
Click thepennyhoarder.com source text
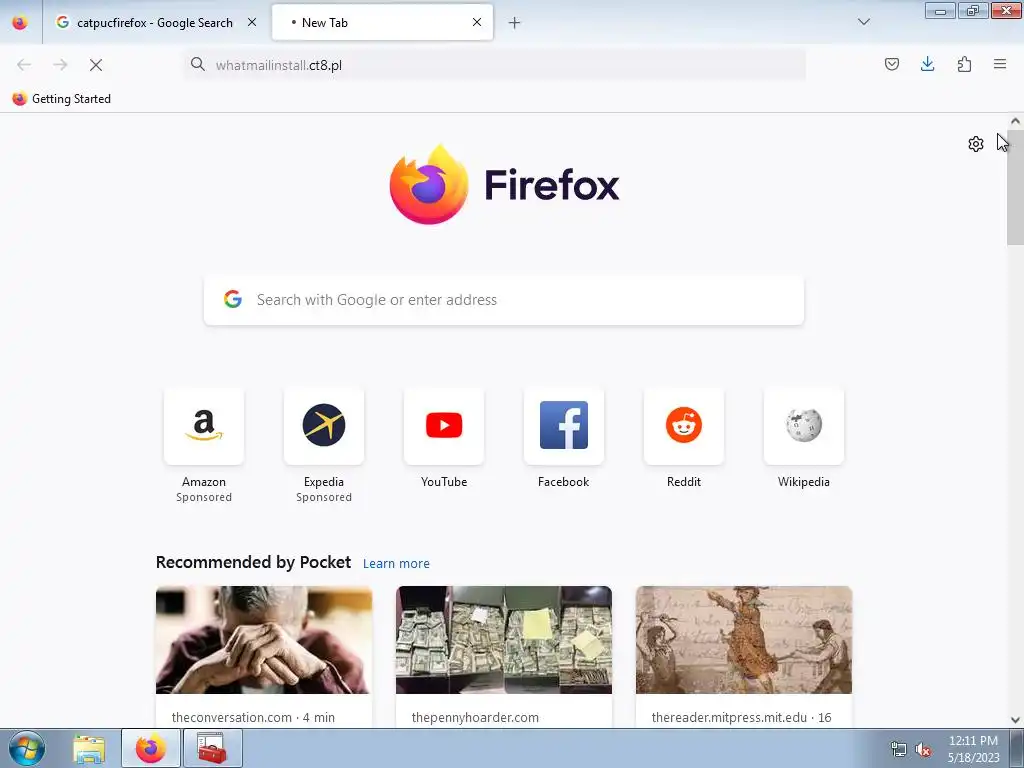(475, 717)
